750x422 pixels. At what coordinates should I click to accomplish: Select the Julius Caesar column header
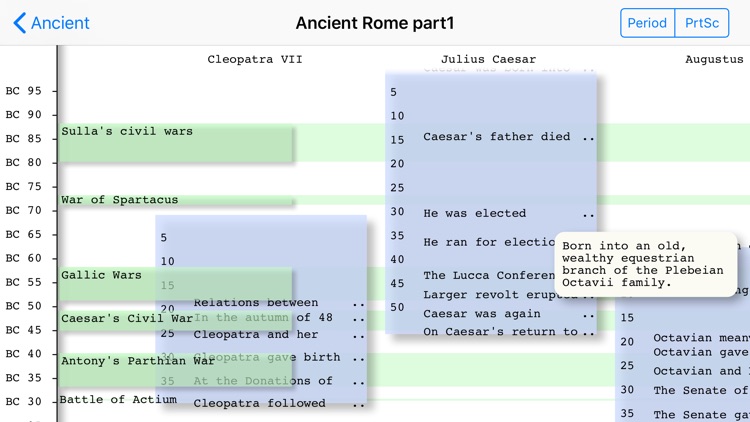click(x=488, y=59)
